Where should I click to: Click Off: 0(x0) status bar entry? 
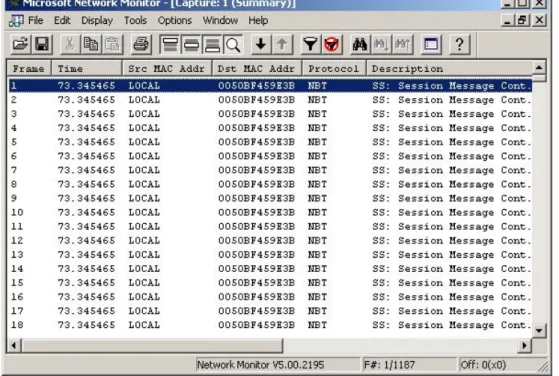483,365
